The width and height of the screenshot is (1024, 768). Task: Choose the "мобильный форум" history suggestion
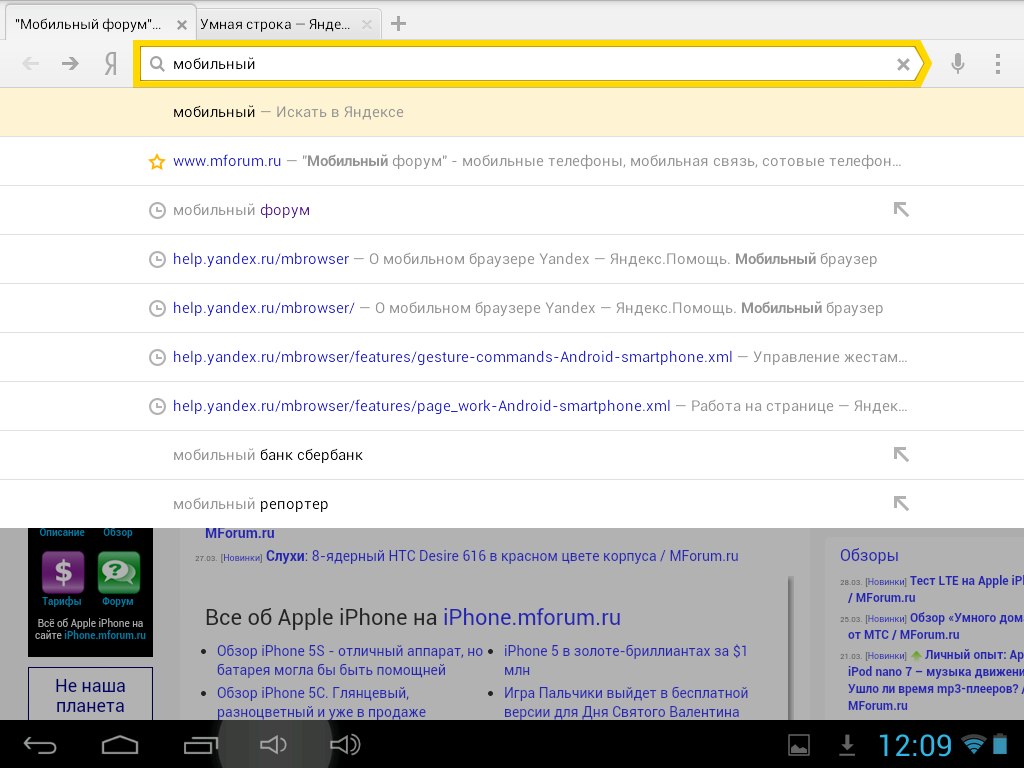pos(512,210)
